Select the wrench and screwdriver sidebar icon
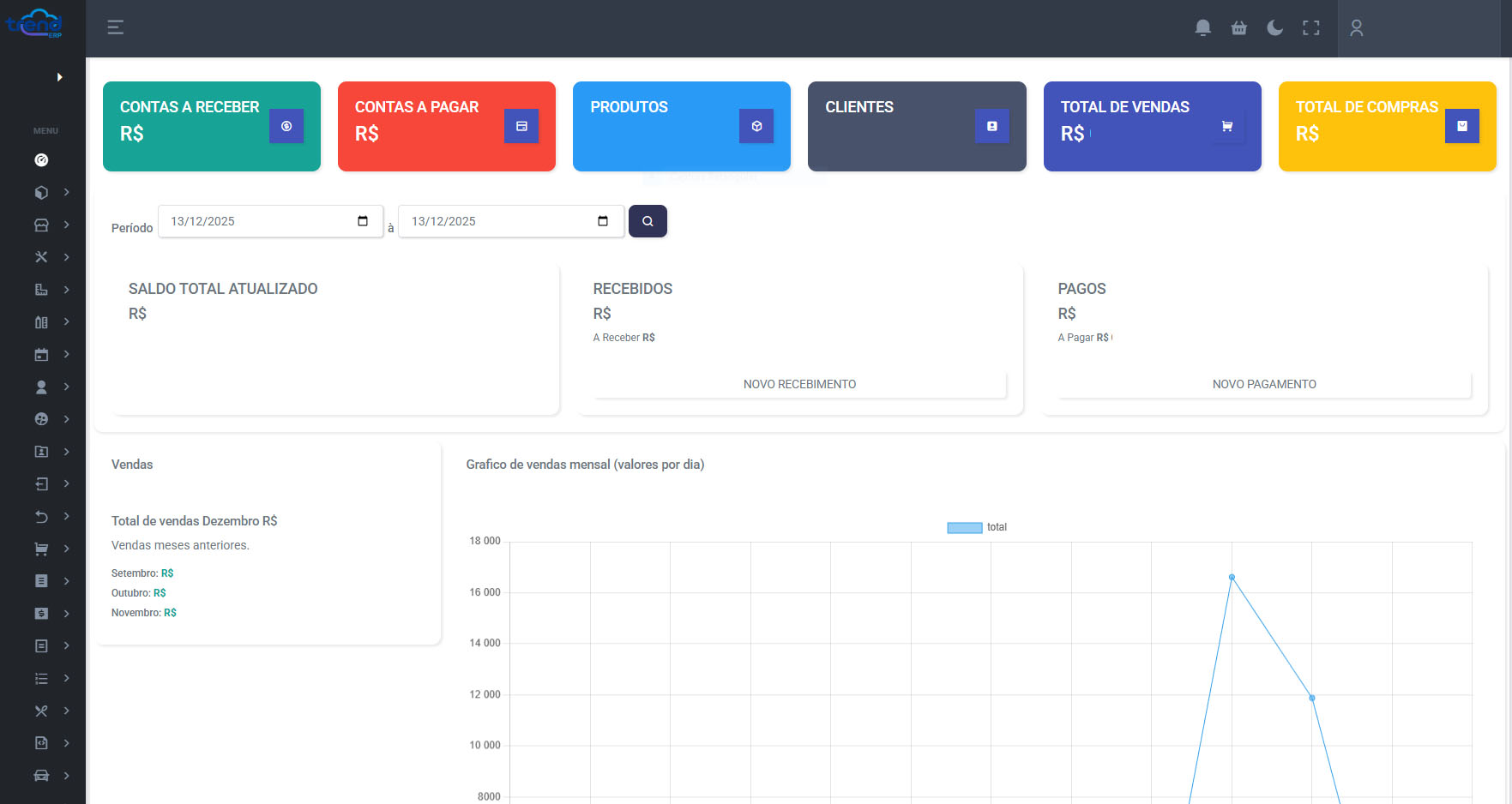 (40, 256)
